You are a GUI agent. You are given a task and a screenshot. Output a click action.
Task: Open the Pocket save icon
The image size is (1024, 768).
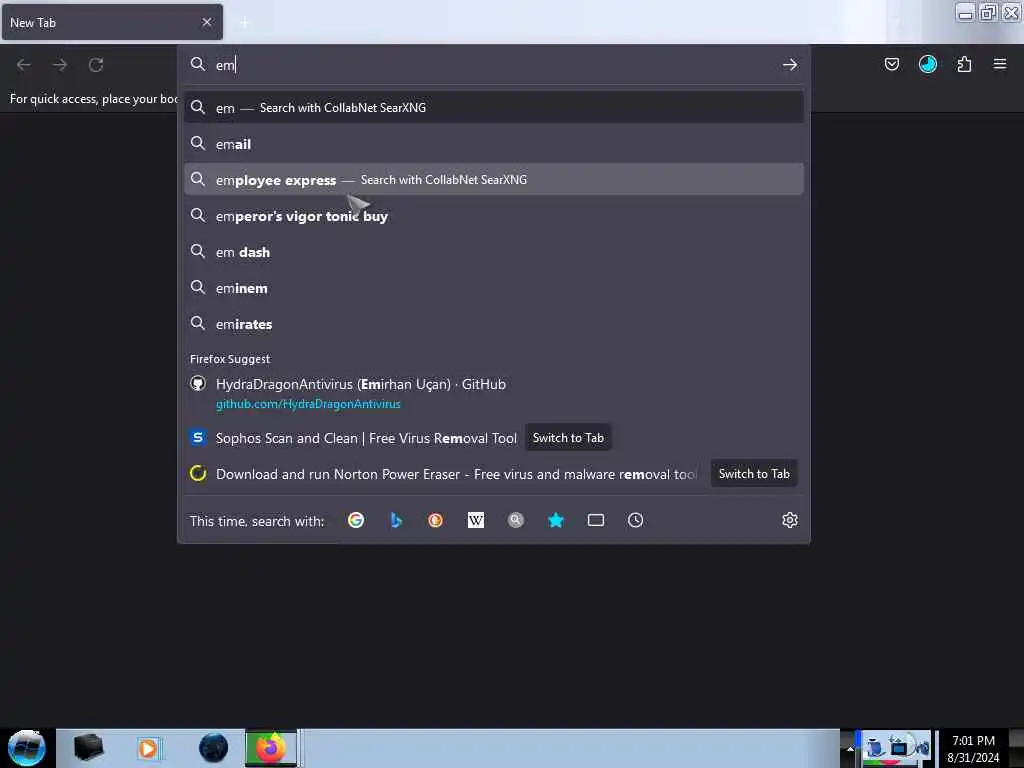click(891, 64)
